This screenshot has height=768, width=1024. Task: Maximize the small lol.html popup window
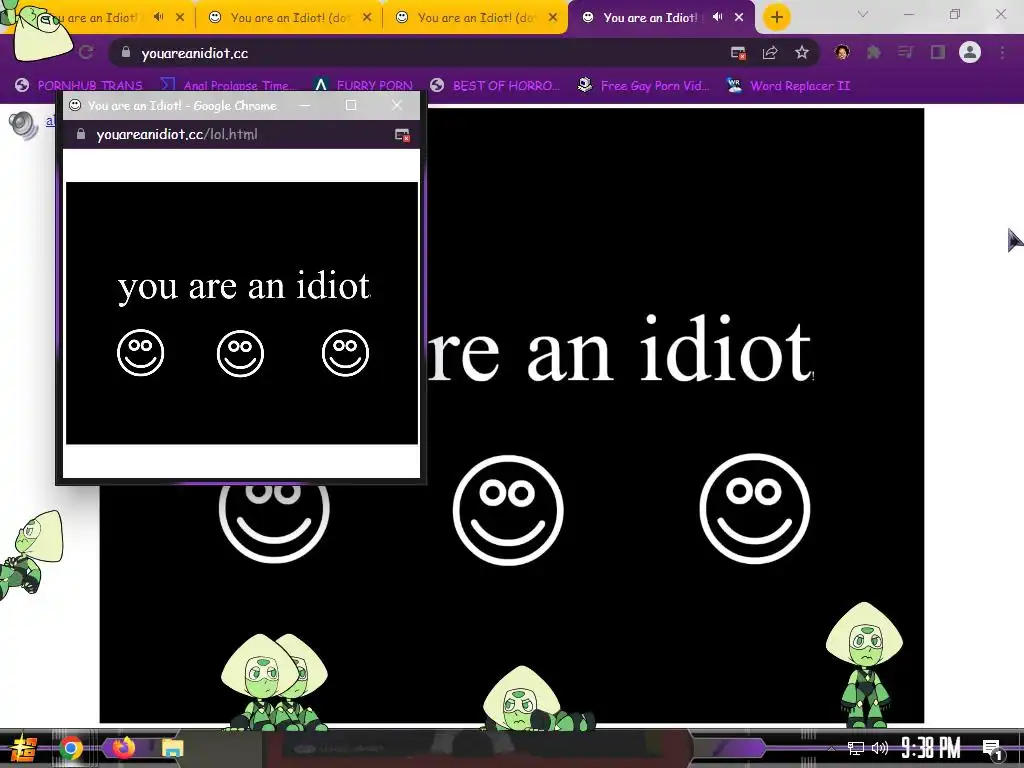[351, 105]
